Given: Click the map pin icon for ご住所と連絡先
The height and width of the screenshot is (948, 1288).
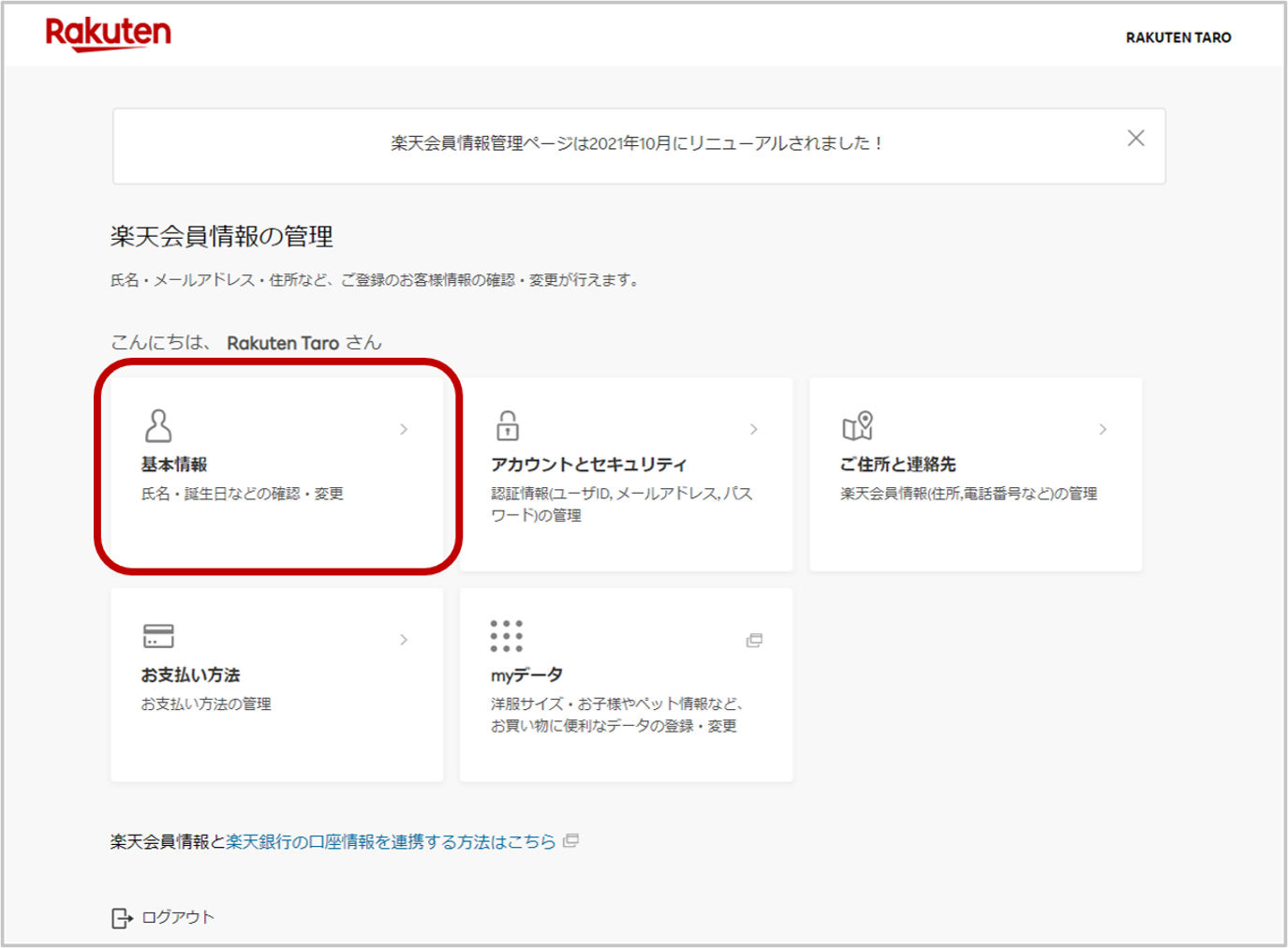Looking at the screenshot, I should pyautogui.click(x=857, y=426).
